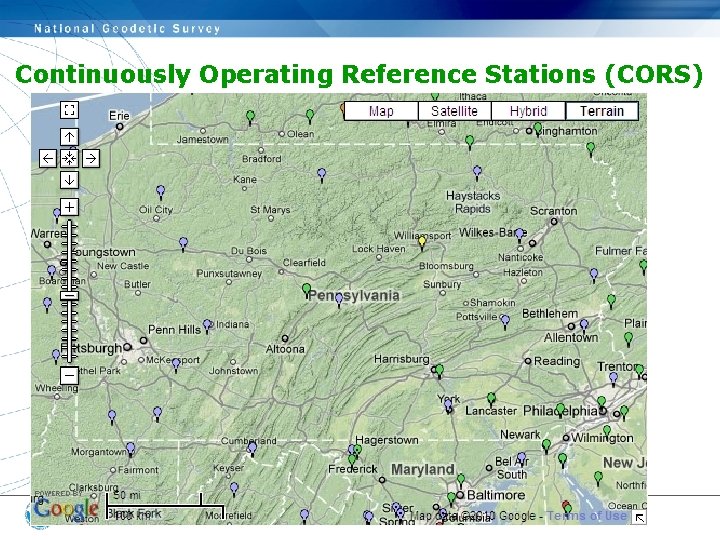Pan the map left with arrow
This screenshot has height=540, width=720.
click(48, 158)
